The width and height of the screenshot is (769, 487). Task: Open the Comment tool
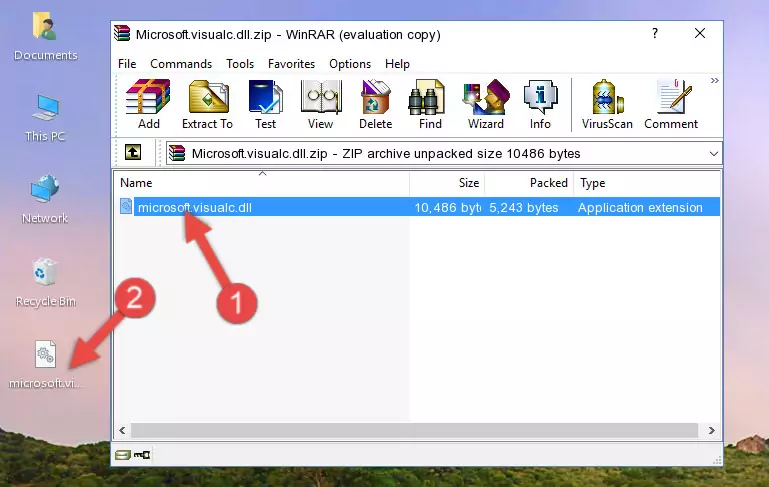click(671, 104)
